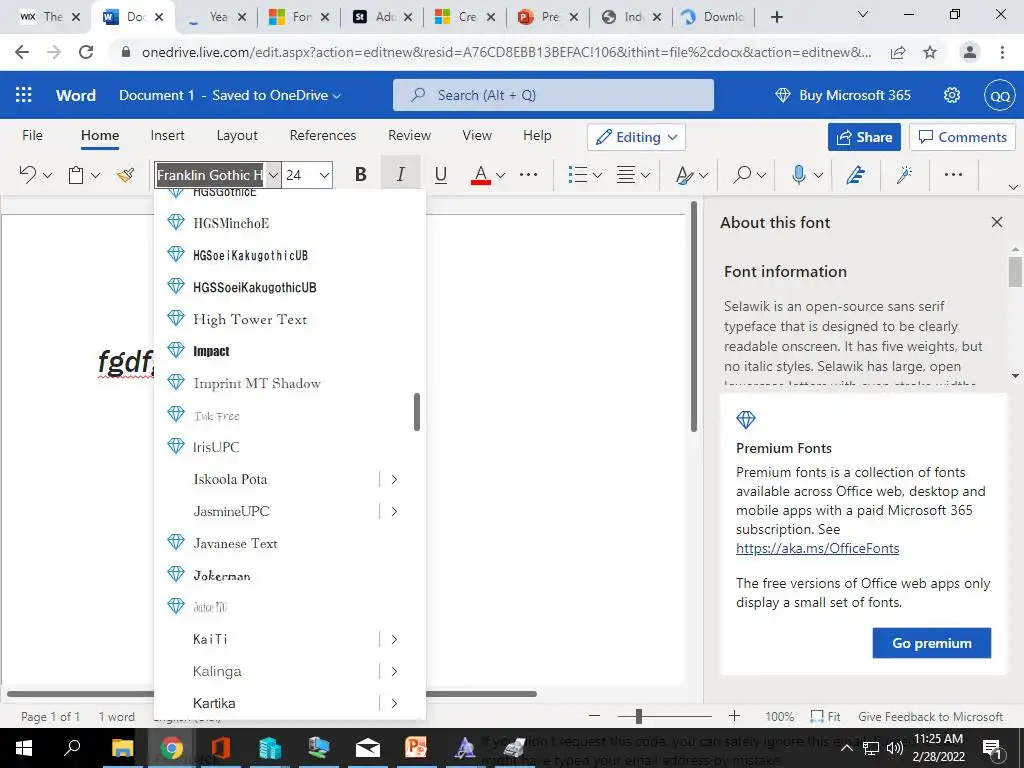Click the paragraph alignment icon
The image size is (1024, 768).
pos(626,174)
